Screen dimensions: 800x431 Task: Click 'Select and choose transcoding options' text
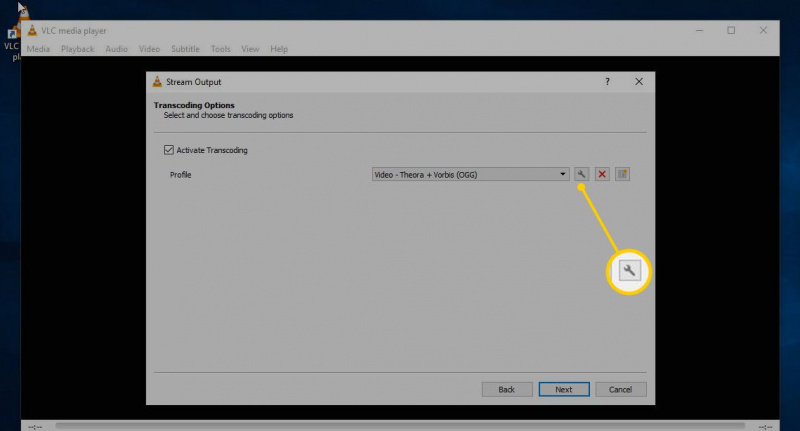point(228,115)
